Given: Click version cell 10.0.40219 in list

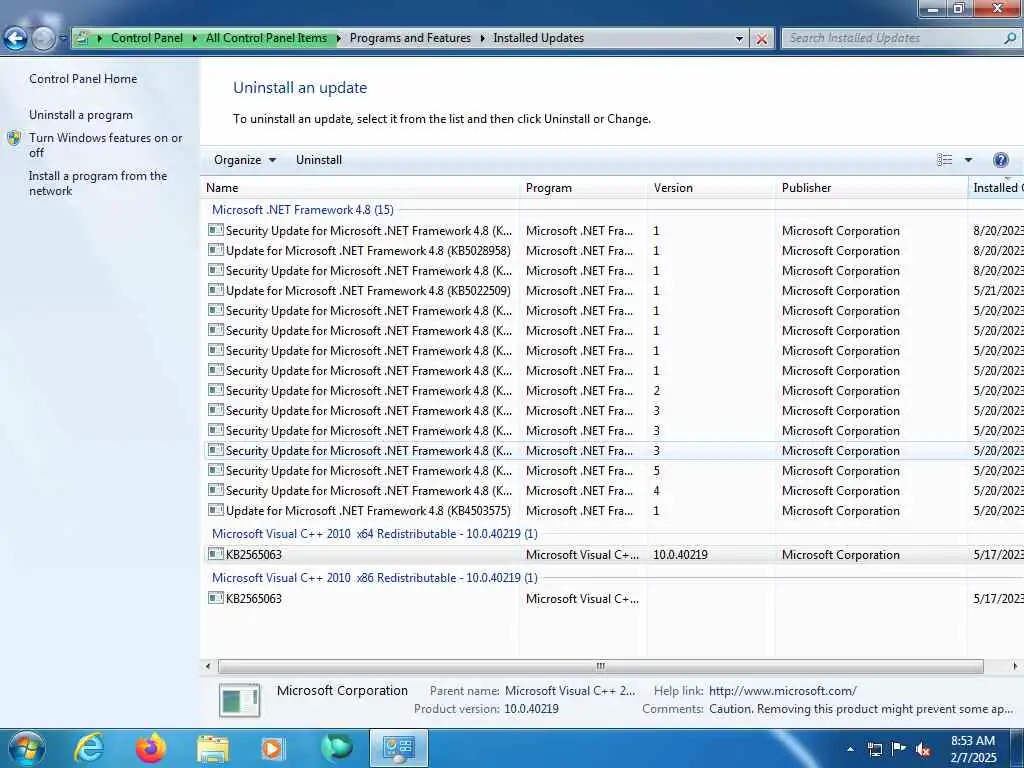Looking at the screenshot, I should click(680, 554).
